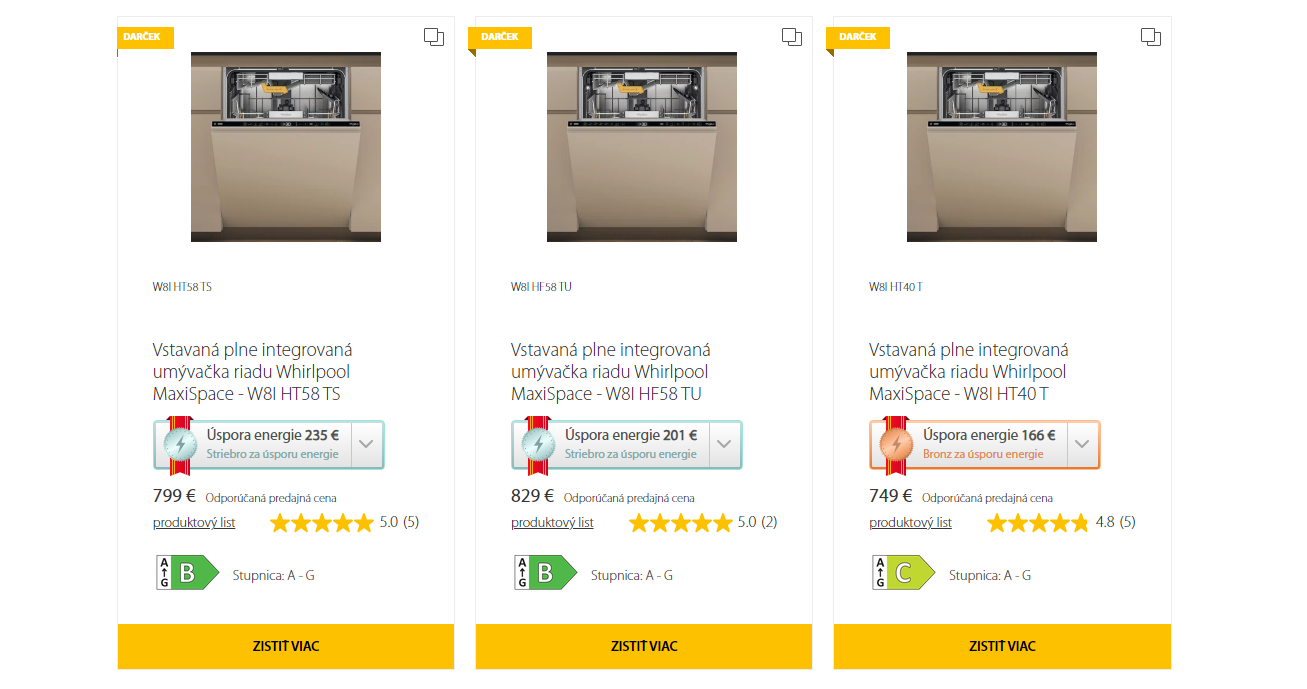Open produktový list for W8I HT40 T

pyautogui.click(x=910, y=523)
